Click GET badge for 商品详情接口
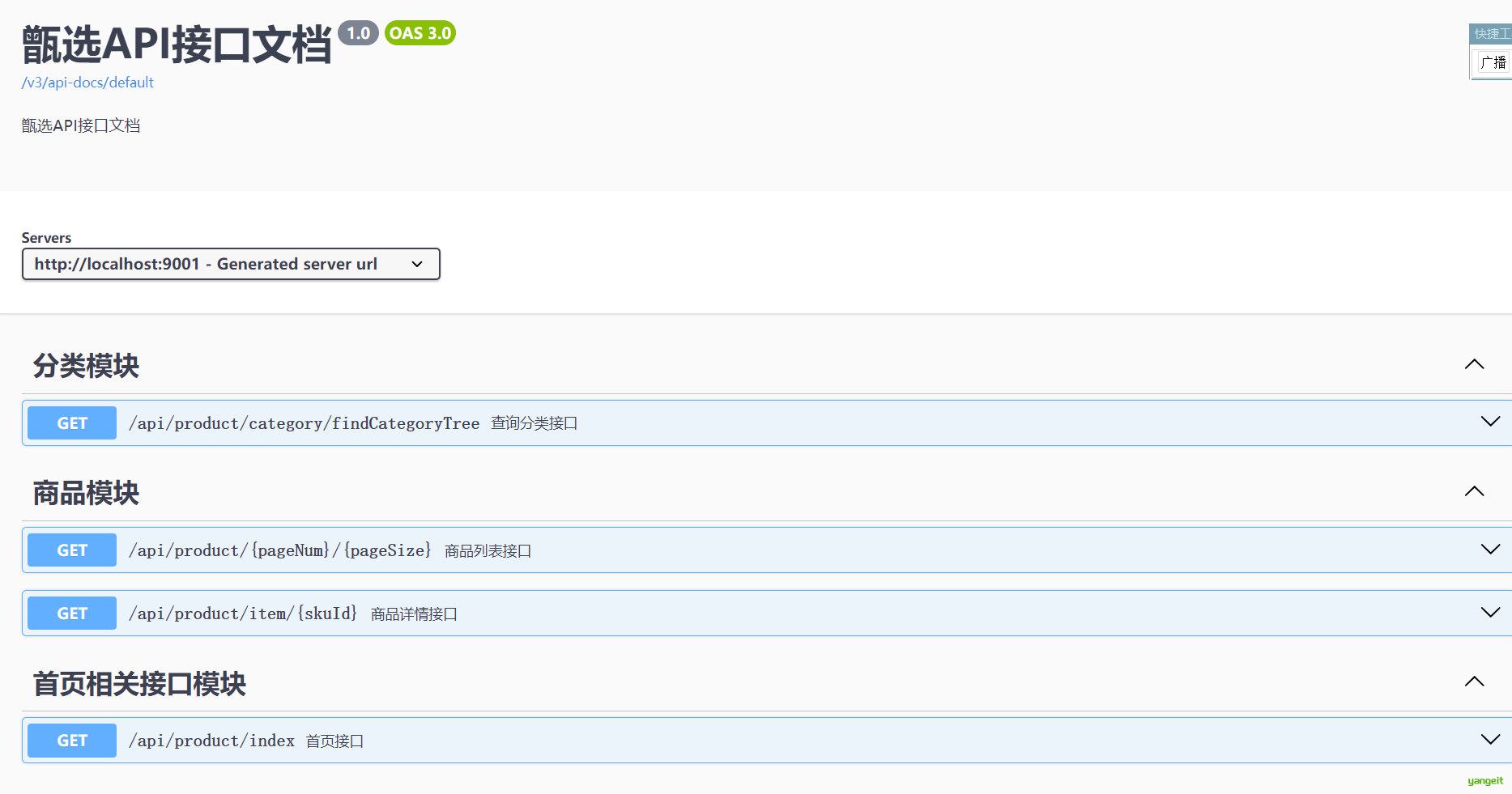Screen dimensions: 1512x794 pos(72,614)
